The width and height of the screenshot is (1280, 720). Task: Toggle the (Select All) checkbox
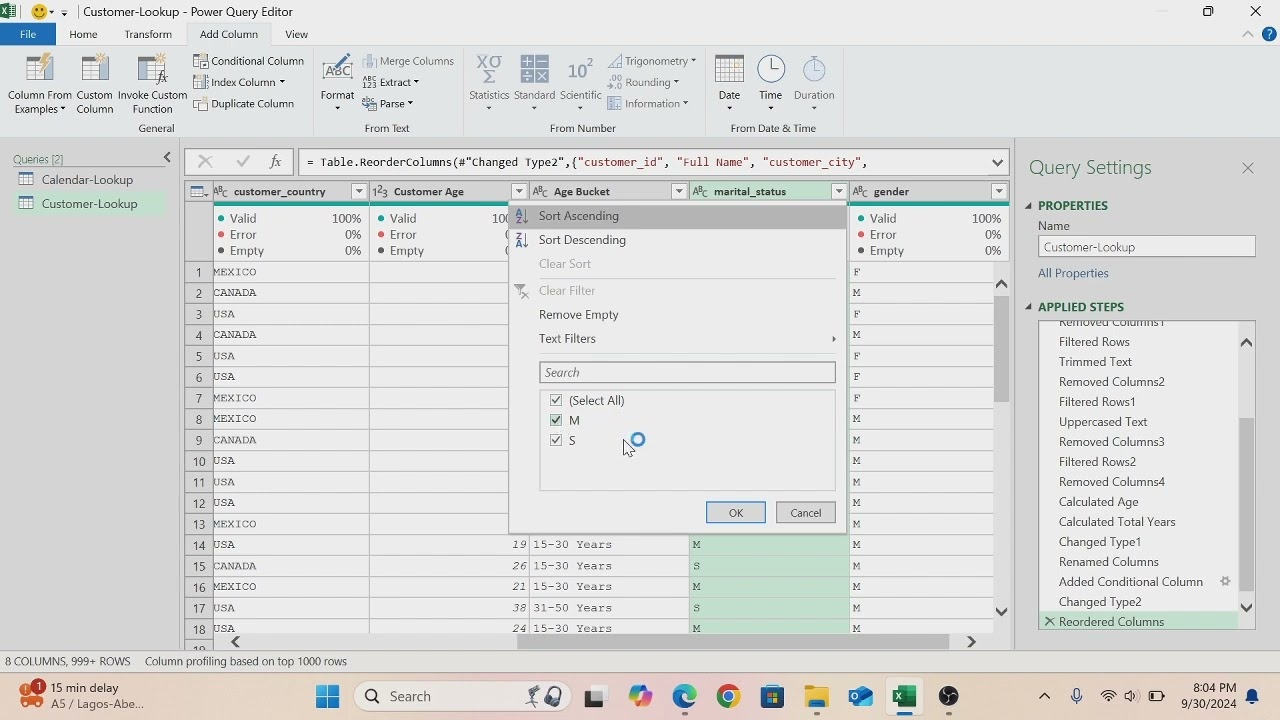(x=556, y=400)
